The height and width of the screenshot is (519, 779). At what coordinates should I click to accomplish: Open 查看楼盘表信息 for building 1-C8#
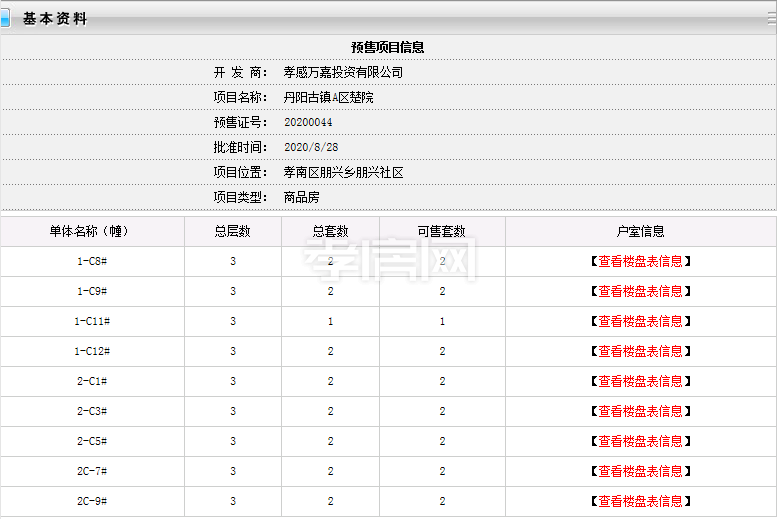640,262
